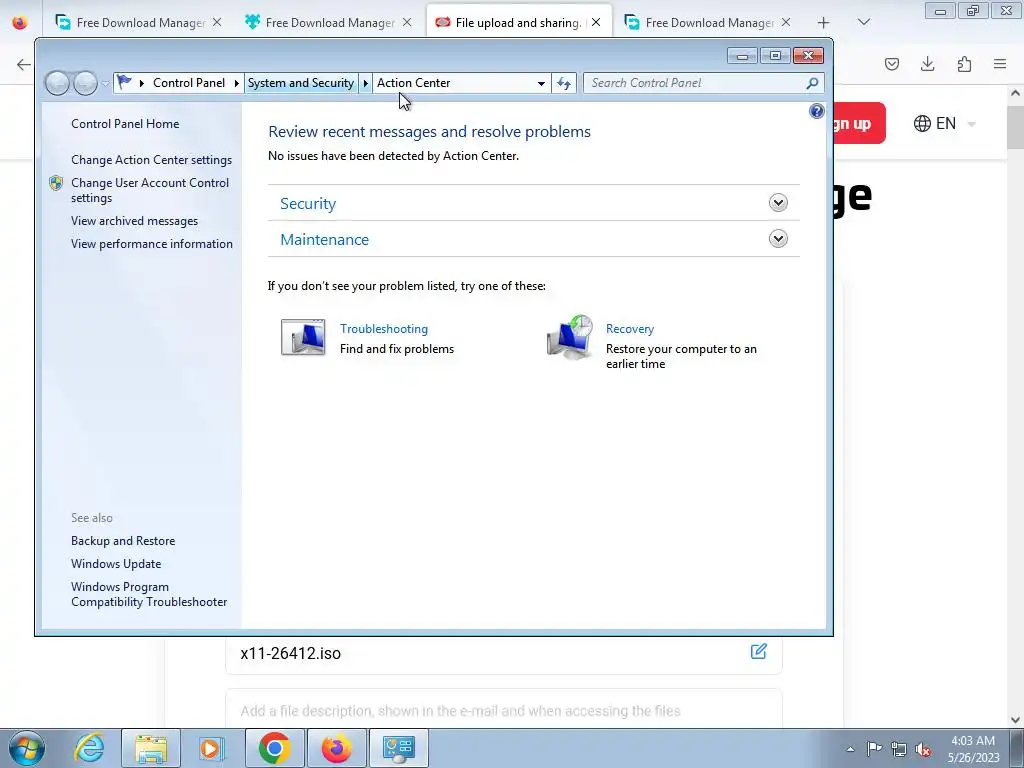Go forward with Control Panel forward arrow
Viewport: 1024px width, 768px height.
pyautogui.click(x=85, y=83)
